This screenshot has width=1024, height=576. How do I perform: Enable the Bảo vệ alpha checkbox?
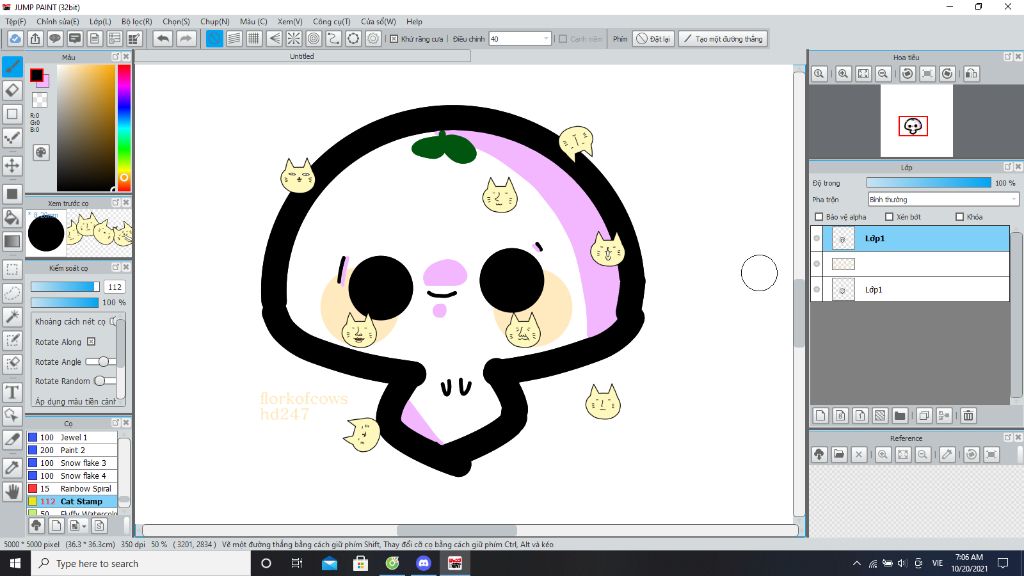pos(820,216)
